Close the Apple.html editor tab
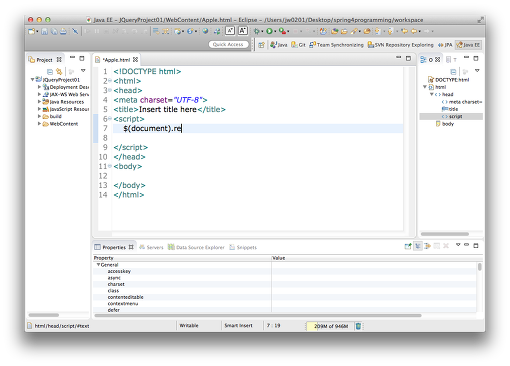The height and width of the screenshot is (366, 510). coord(135,60)
